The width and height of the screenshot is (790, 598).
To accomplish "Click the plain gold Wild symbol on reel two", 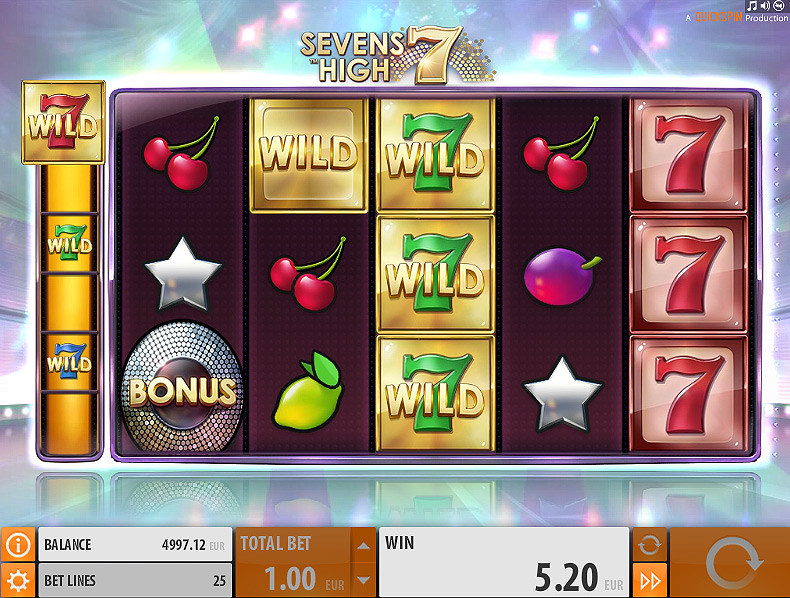I will point(308,155).
